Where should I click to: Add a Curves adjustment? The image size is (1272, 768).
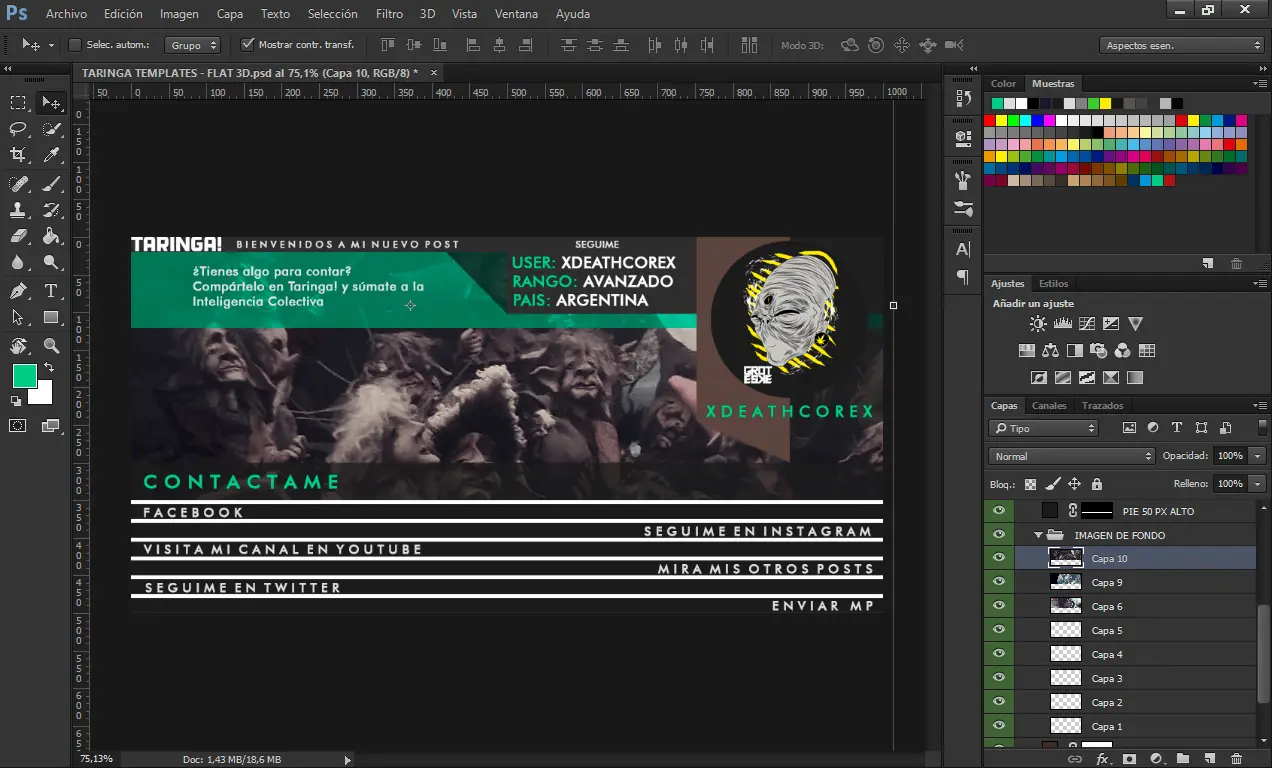(x=1086, y=324)
